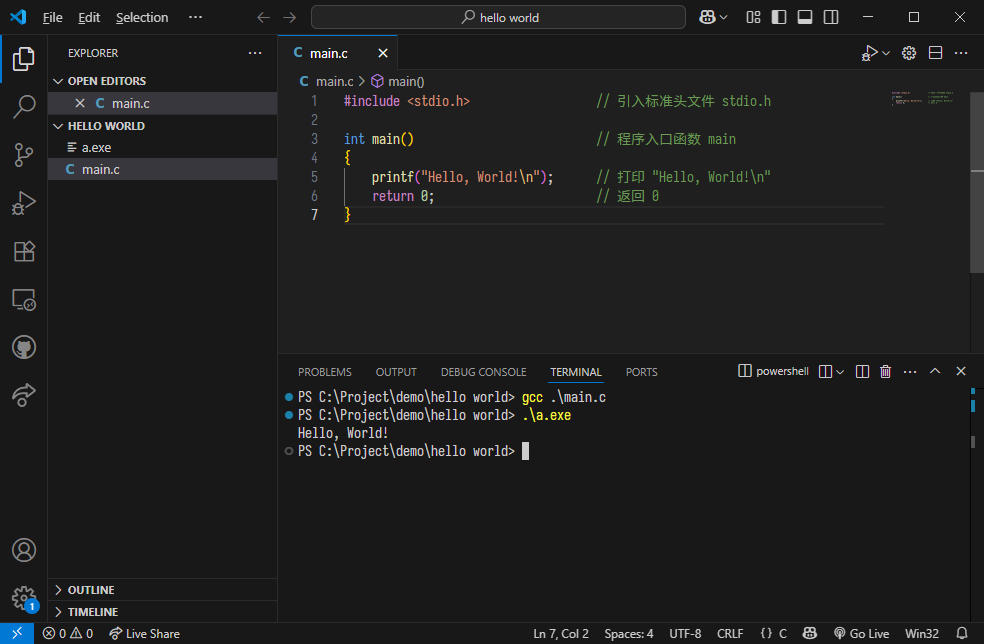
Task: Run the C file with the play button
Action: coord(869,52)
